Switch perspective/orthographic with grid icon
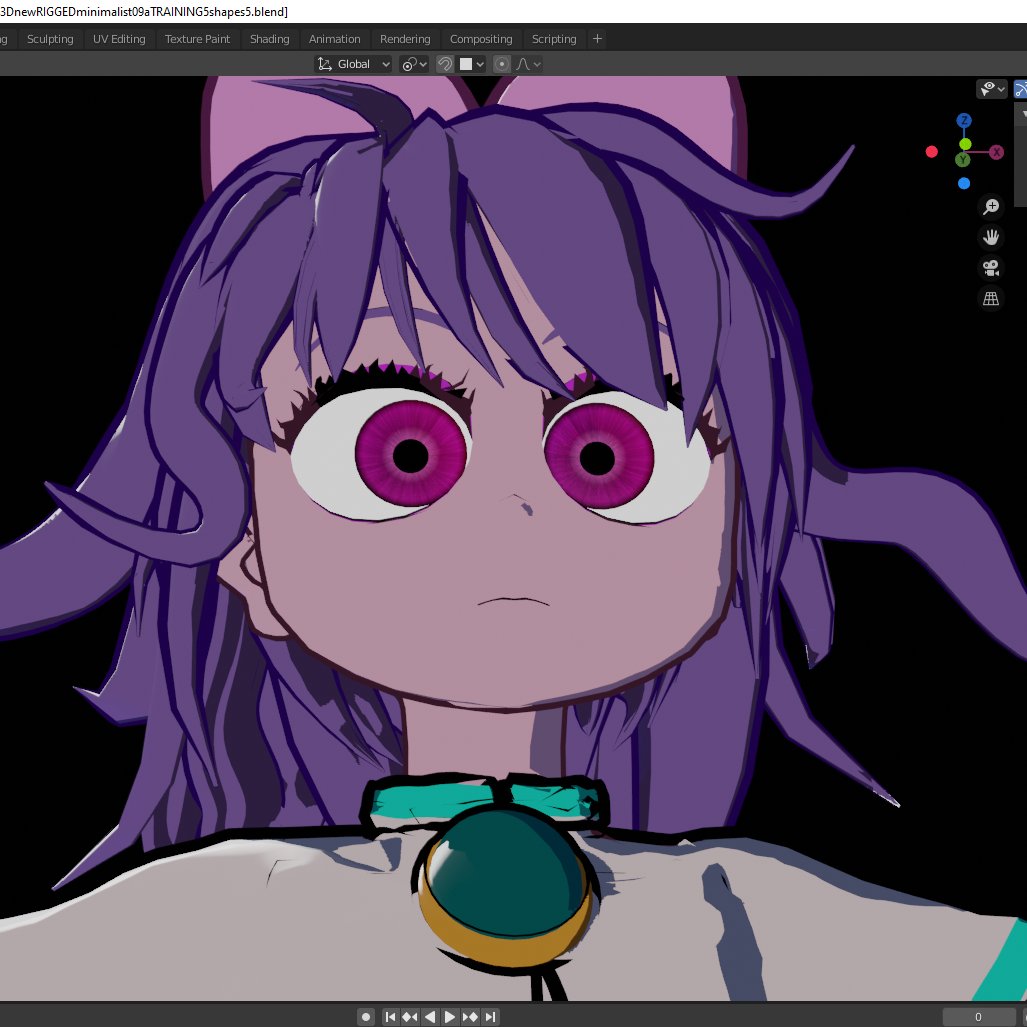The image size is (1027, 1027). click(991, 299)
